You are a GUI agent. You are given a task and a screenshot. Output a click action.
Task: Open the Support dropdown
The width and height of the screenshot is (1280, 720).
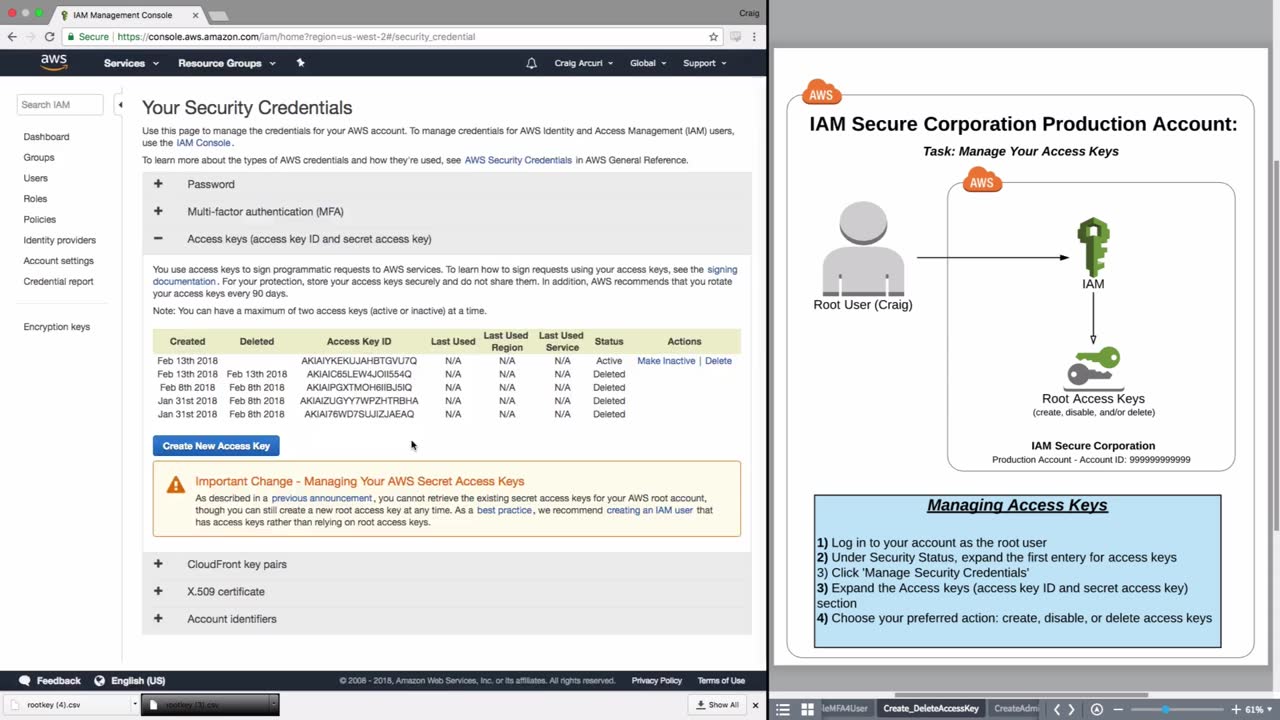click(704, 63)
